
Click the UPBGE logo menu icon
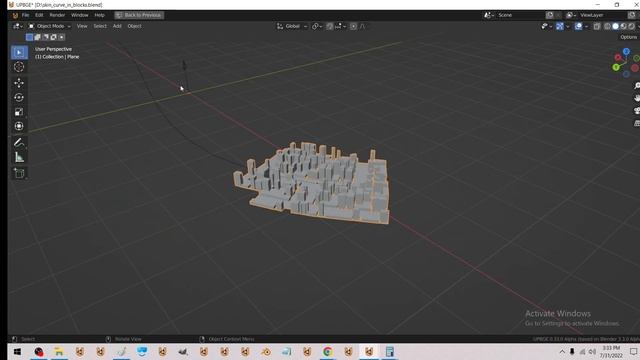(x=15, y=15)
